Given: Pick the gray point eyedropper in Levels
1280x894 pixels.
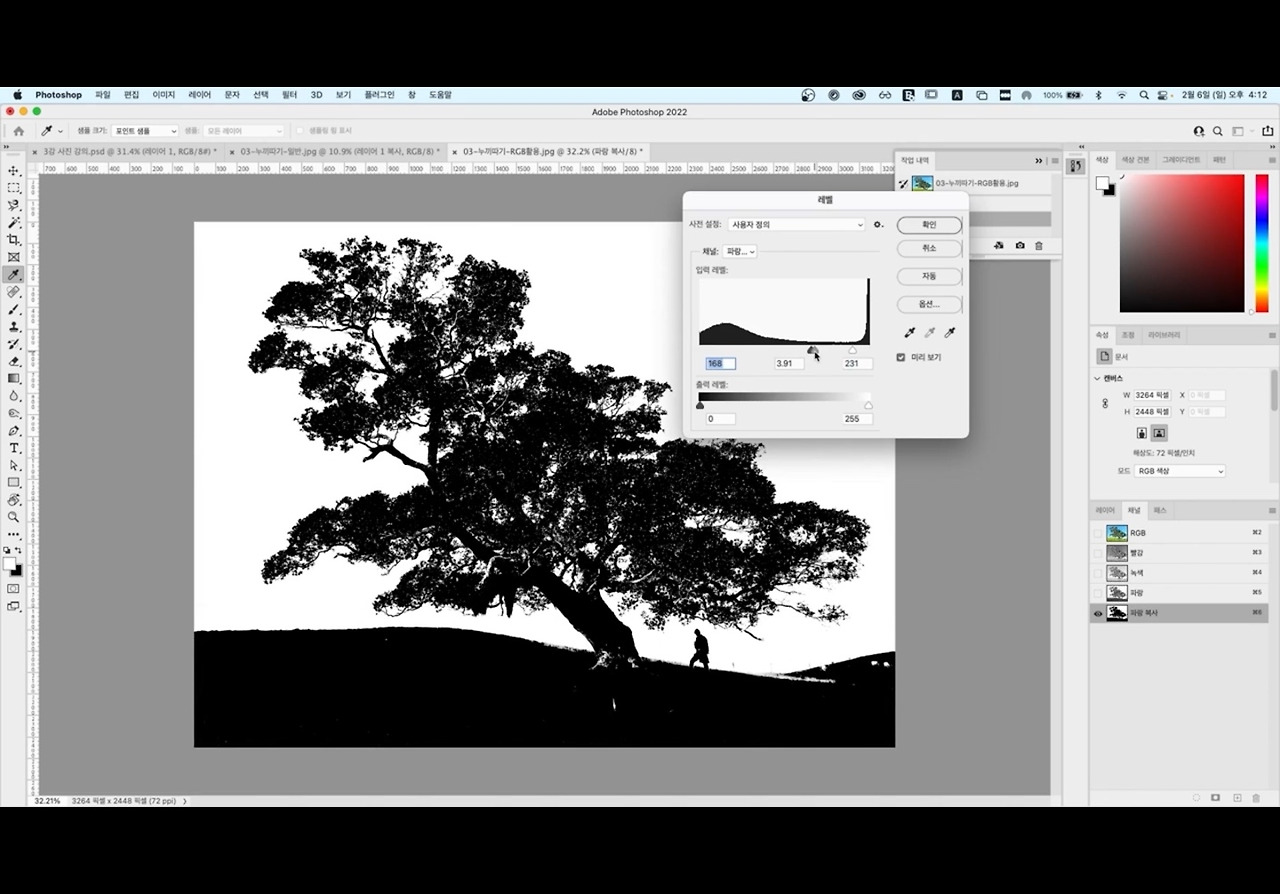Looking at the screenshot, I should [x=930, y=332].
